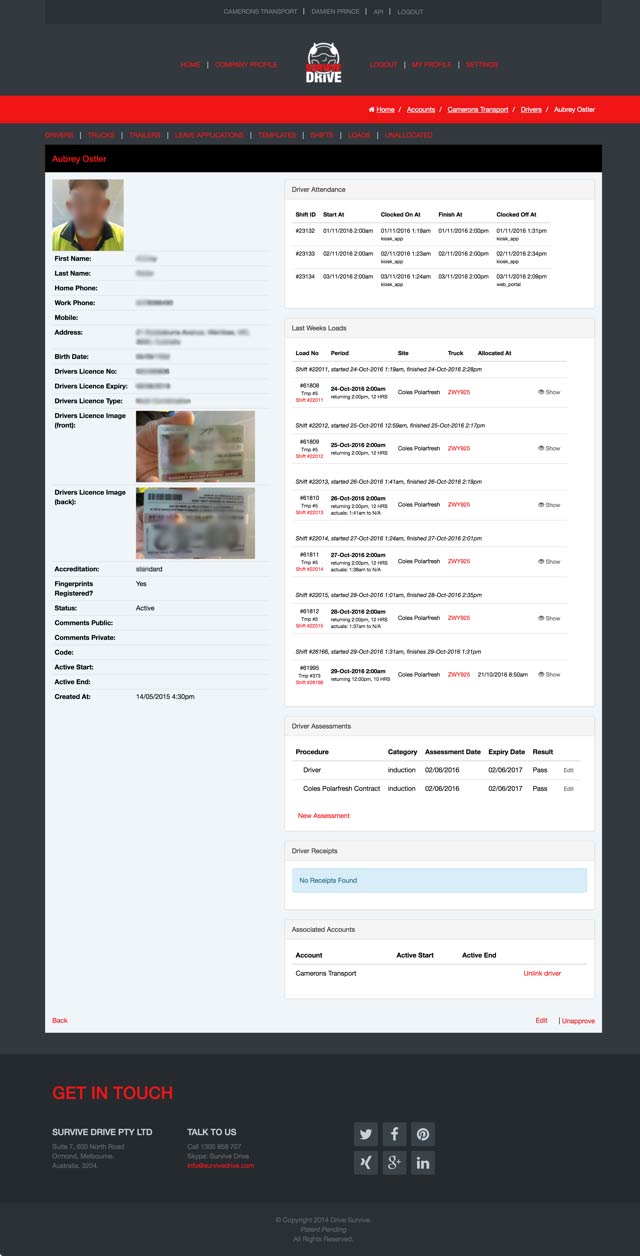The image size is (640, 1256).
Task: Open the LinkedIn icon in footer
Action: click(423, 1162)
